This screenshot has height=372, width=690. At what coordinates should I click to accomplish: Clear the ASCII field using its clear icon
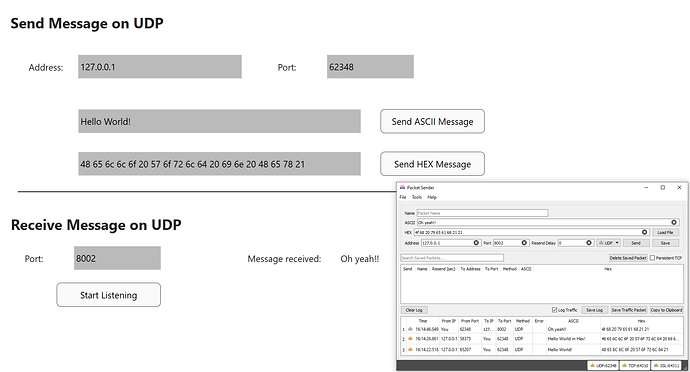tap(674, 222)
